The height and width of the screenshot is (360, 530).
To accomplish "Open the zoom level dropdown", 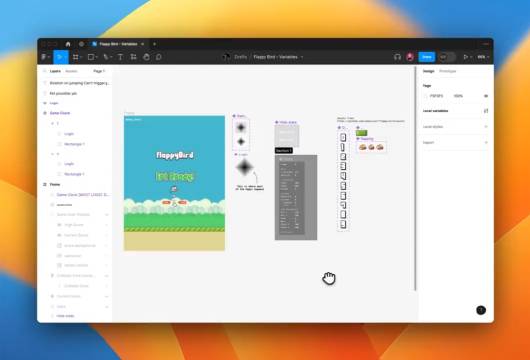I will [483, 57].
